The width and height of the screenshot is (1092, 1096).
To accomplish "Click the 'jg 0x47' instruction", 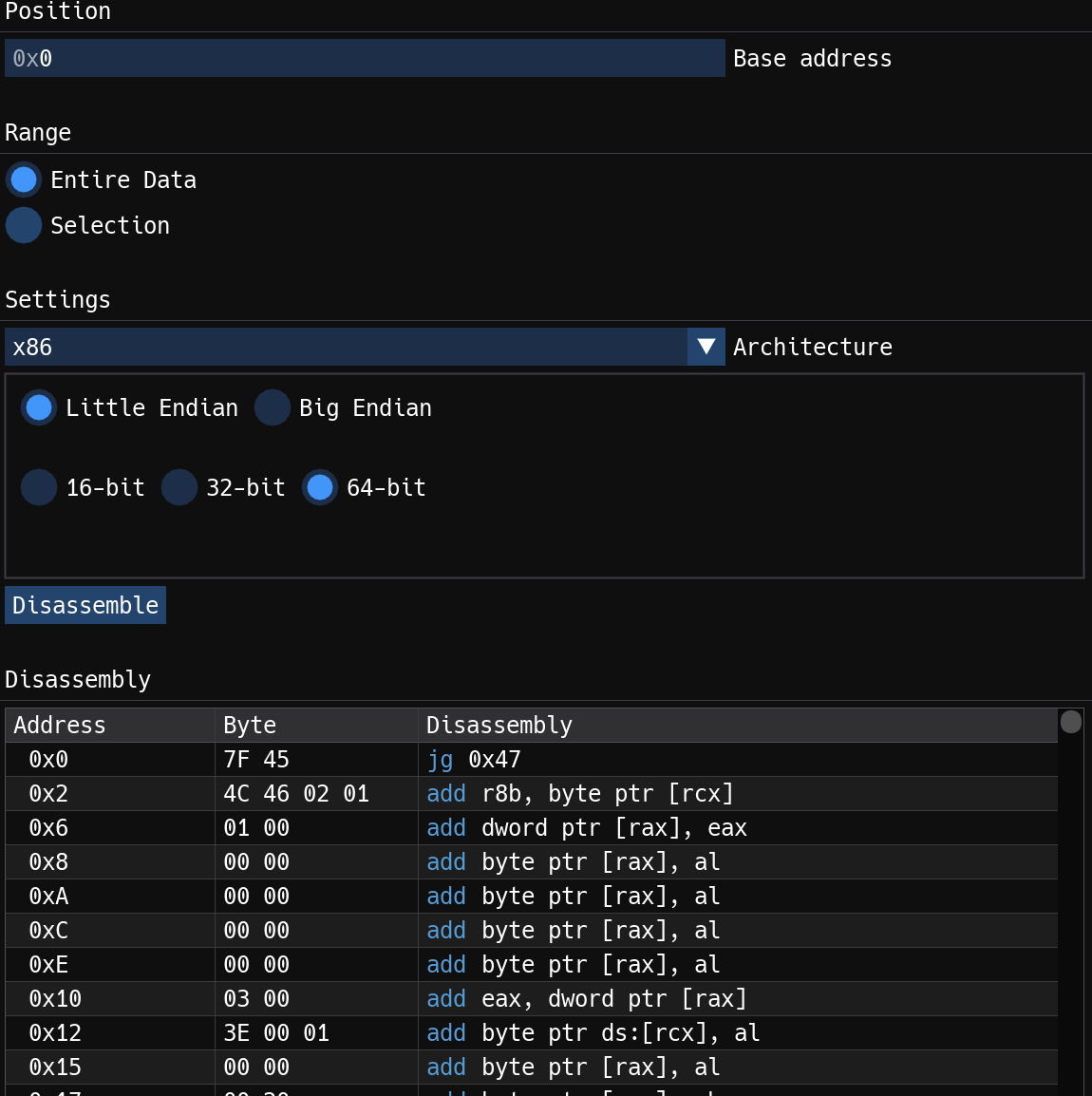I will [x=474, y=759].
